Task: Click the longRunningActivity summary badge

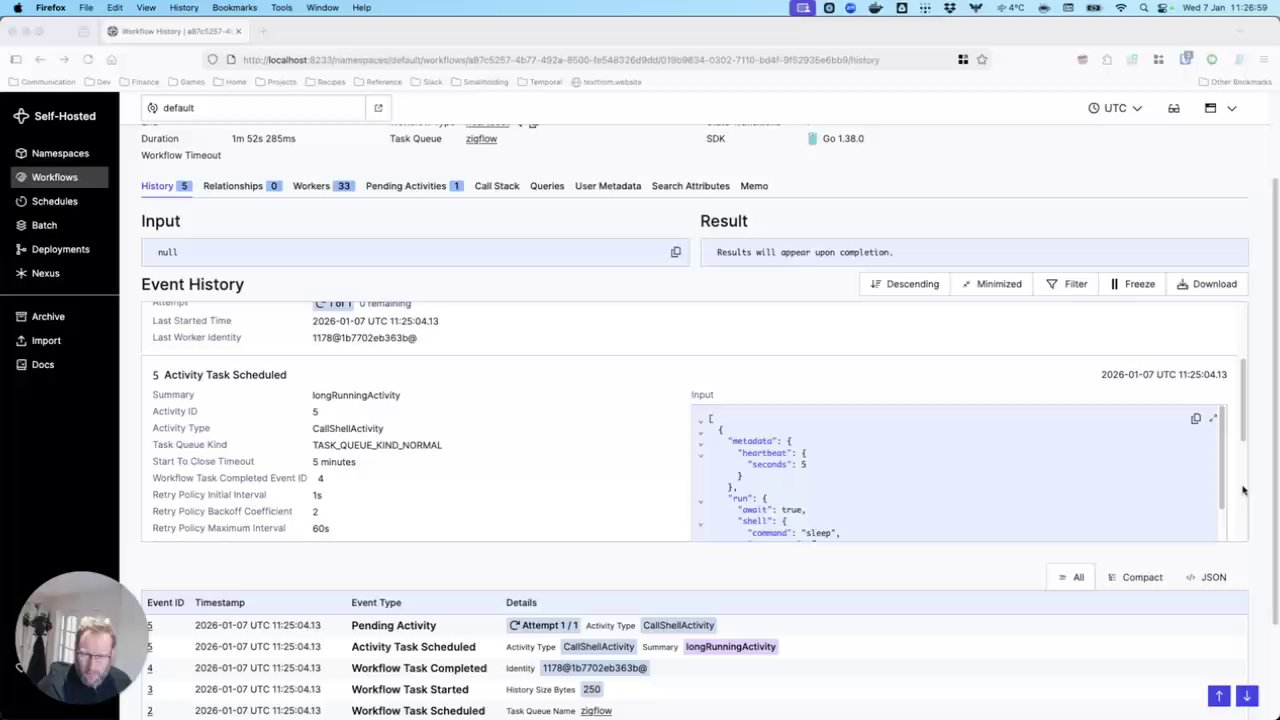Action: click(x=731, y=647)
